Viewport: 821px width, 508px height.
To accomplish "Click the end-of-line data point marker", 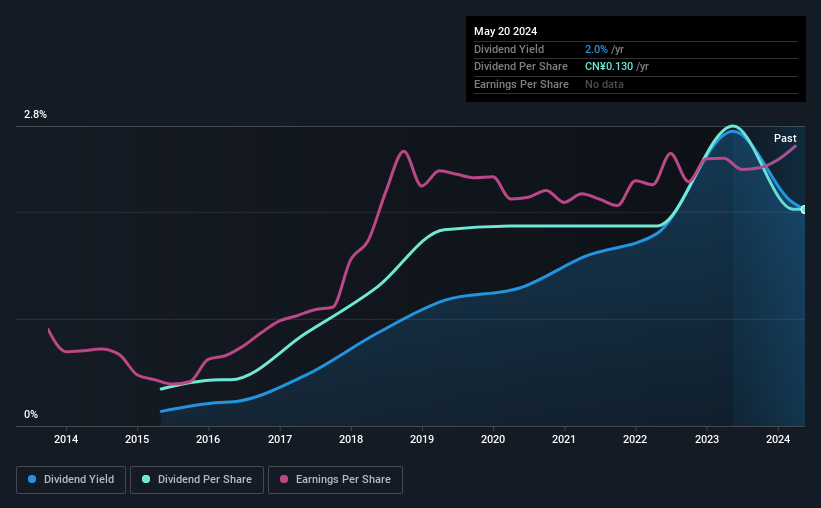I will click(804, 209).
